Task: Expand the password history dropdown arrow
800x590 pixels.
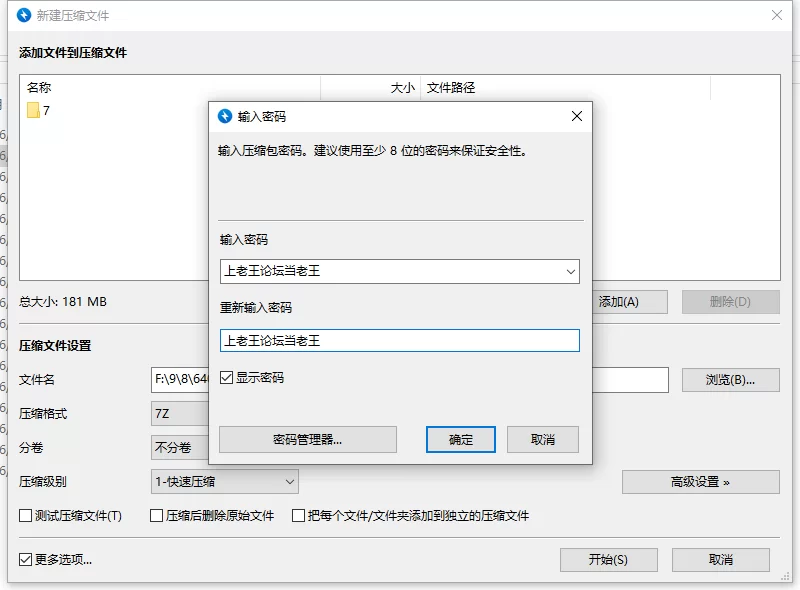Action: pos(570,271)
